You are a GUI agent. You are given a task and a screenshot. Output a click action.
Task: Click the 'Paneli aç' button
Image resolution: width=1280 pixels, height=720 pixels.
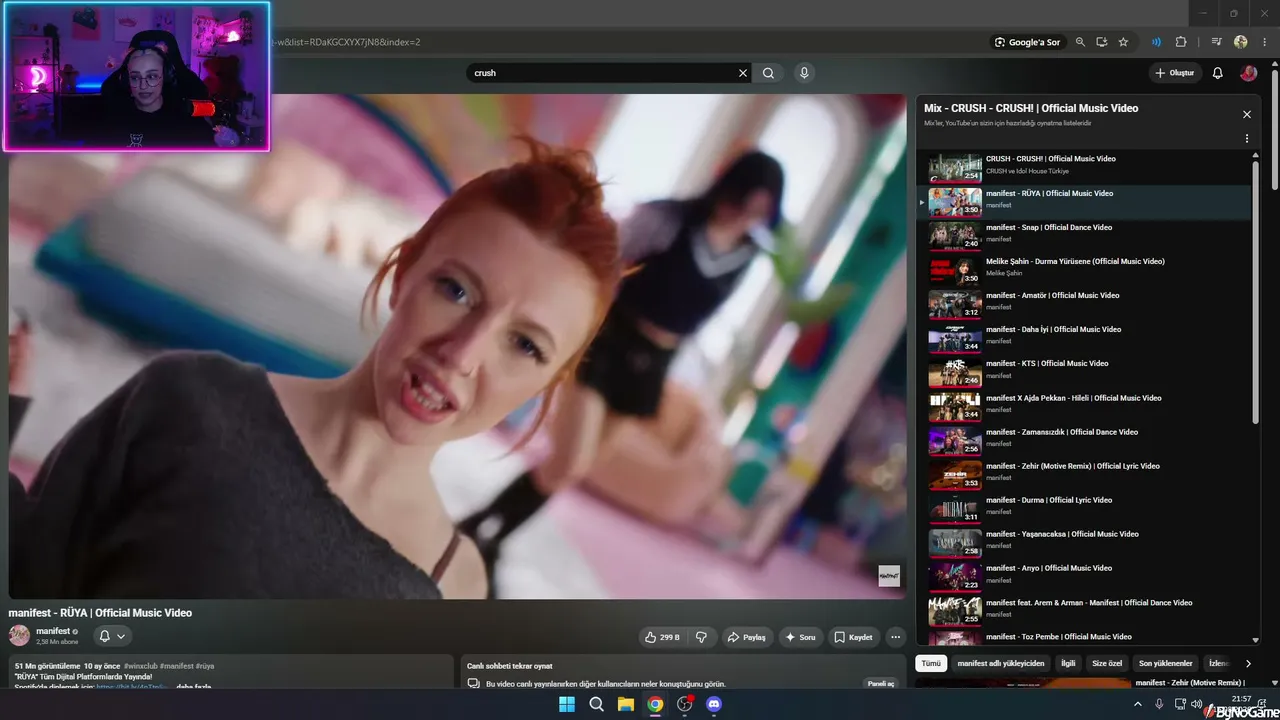point(881,684)
